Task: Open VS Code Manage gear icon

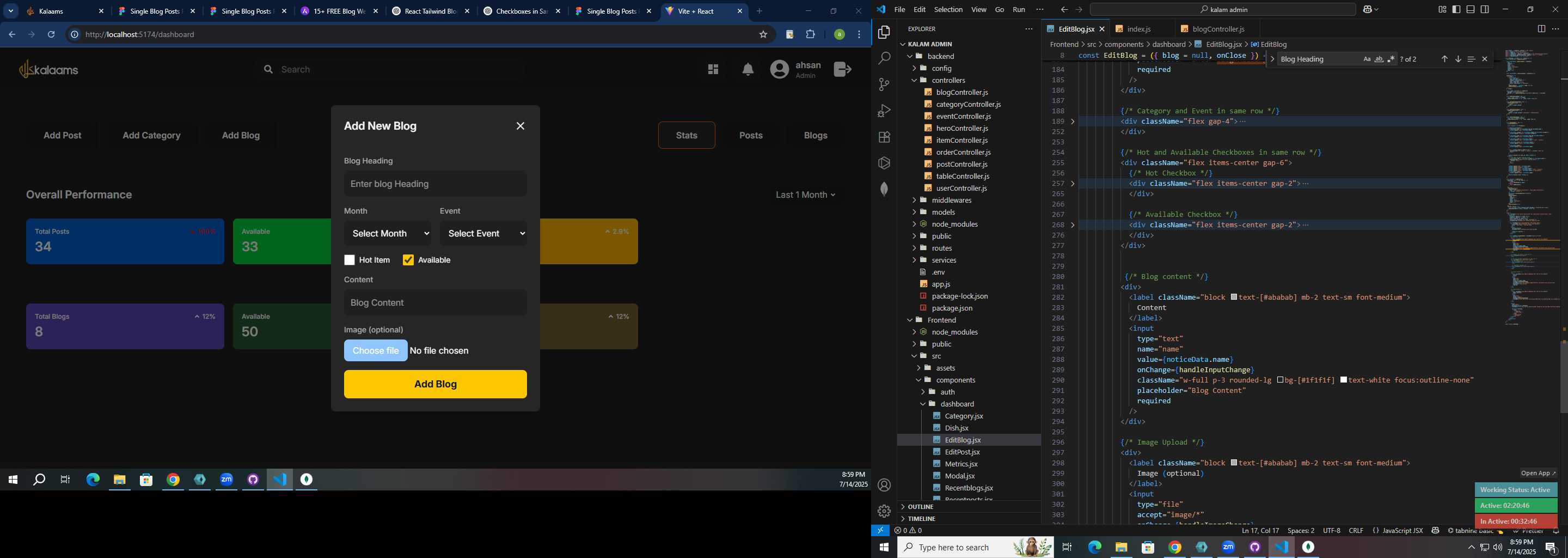Action: pyautogui.click(x=884, y=511)
